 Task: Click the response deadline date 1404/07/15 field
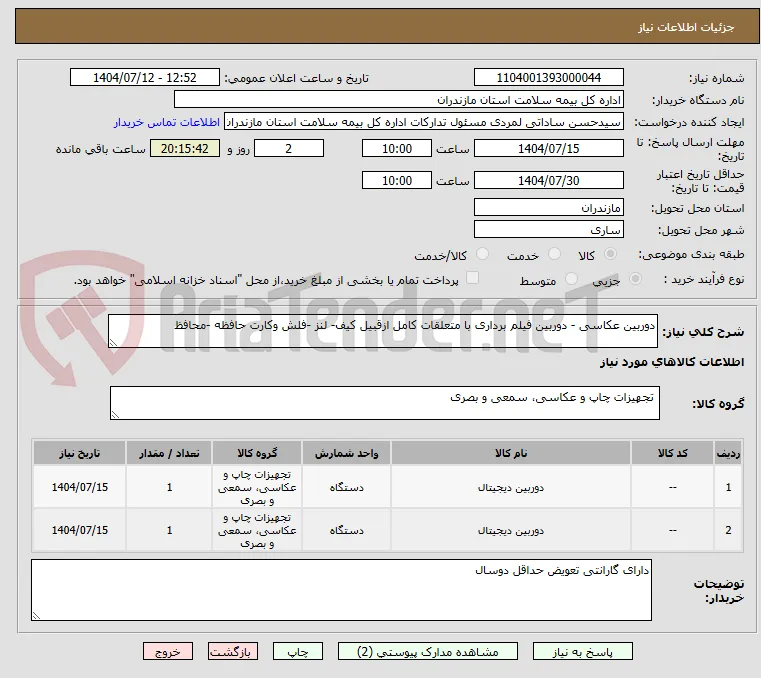click(548, 148)
